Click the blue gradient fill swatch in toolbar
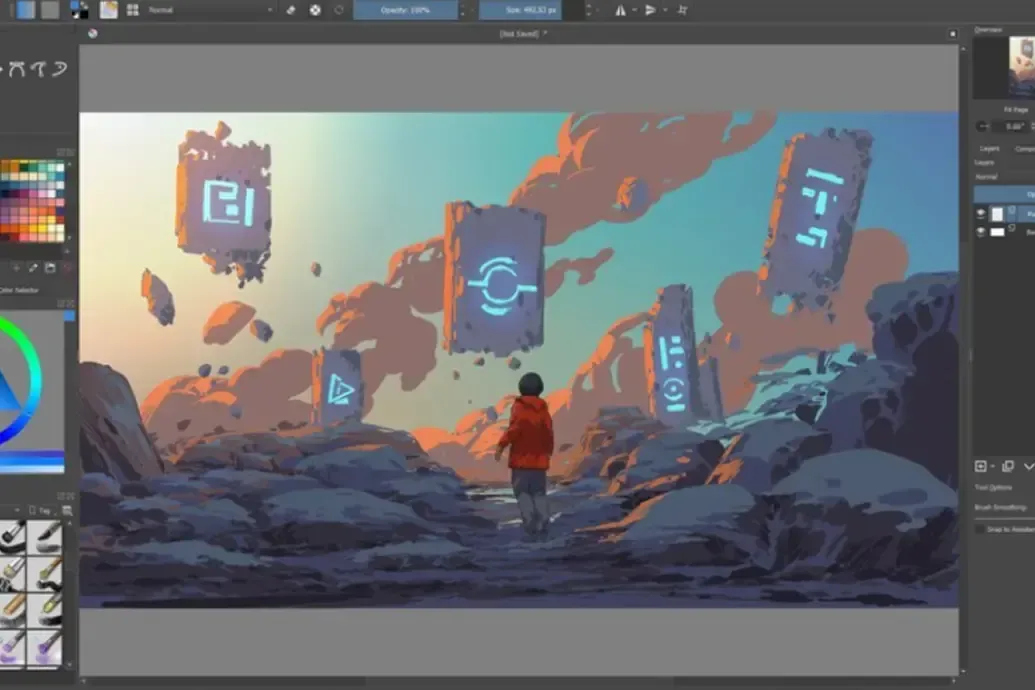Viewport: 1035px width, 690px height. coord(26,10)
